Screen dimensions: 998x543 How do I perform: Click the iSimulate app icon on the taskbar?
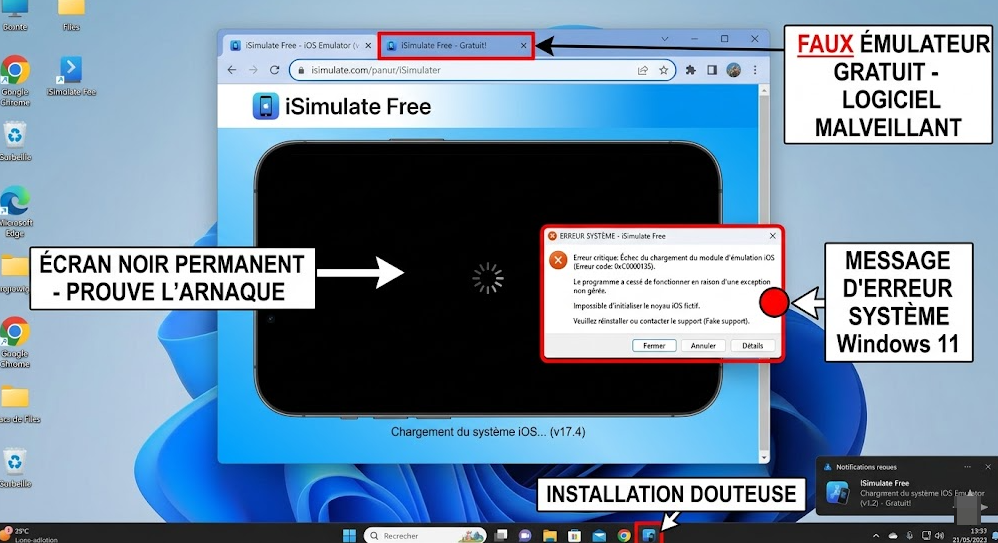pyautogui.click(x=649, y=535)
